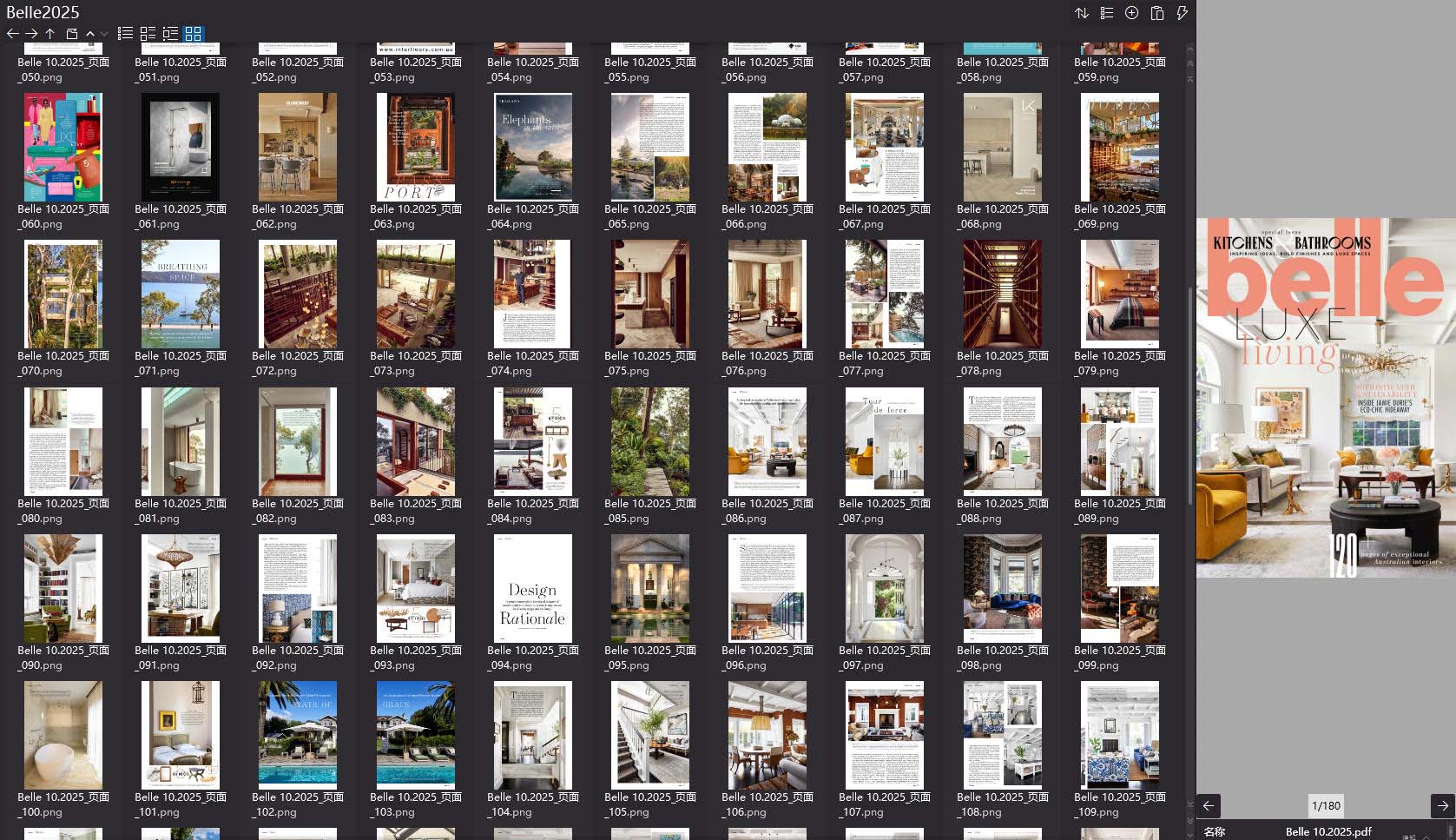Select the Elephants page thumbnail _064.png
1456x840 pixels.
pos(533,148)
